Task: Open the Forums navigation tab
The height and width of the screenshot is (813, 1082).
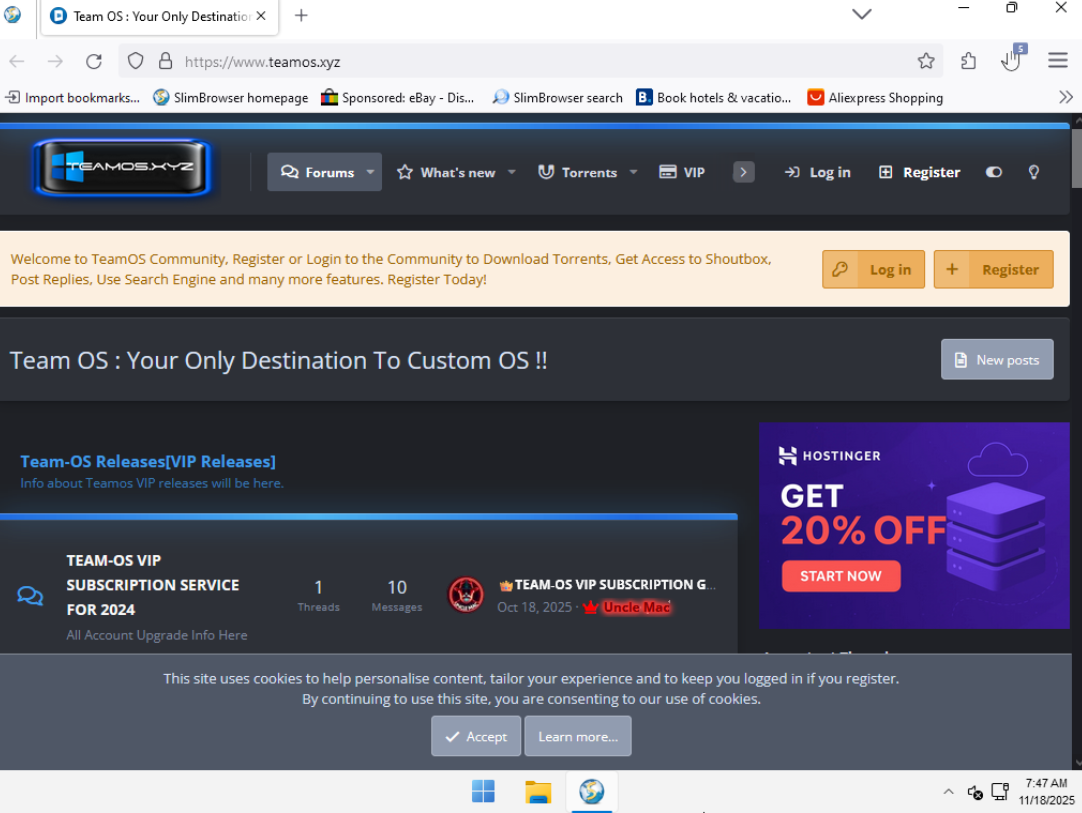Action: [x=317, y=172]
